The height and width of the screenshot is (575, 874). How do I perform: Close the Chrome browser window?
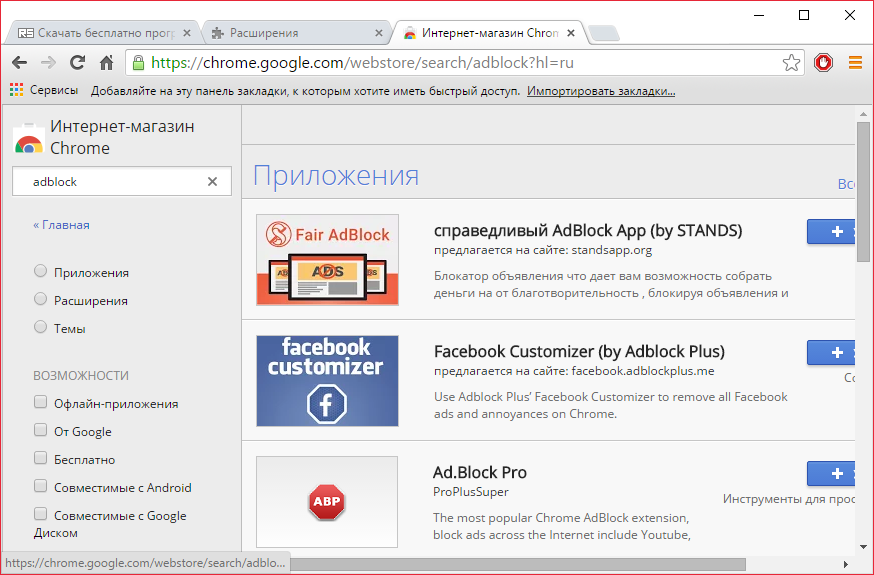tap(849, 15)
